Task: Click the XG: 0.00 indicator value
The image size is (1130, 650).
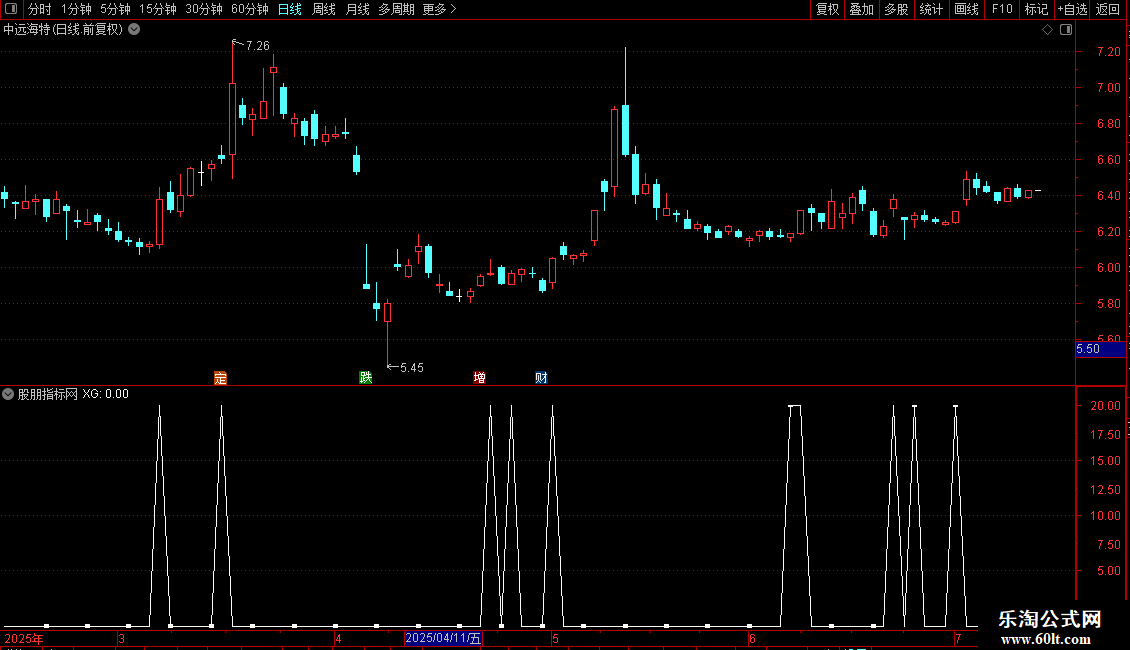Action: click(x=105, y=394)
